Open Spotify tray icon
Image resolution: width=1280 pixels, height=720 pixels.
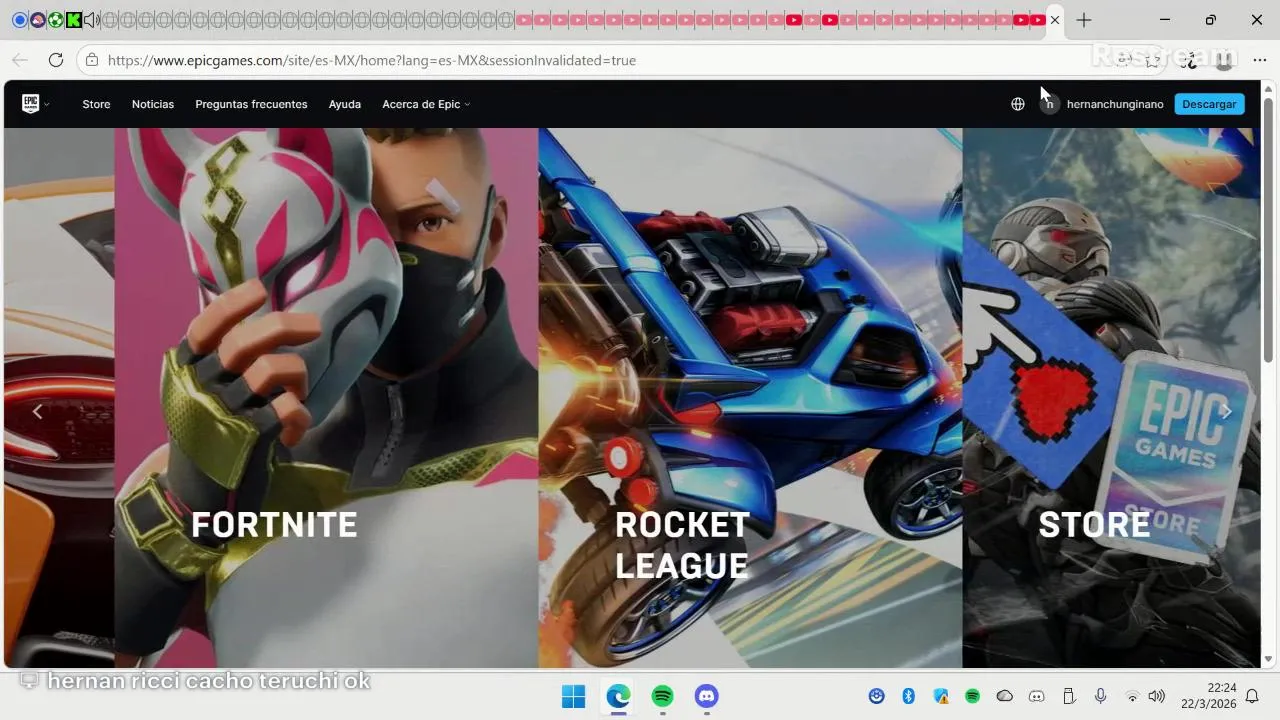coord(972,696)
